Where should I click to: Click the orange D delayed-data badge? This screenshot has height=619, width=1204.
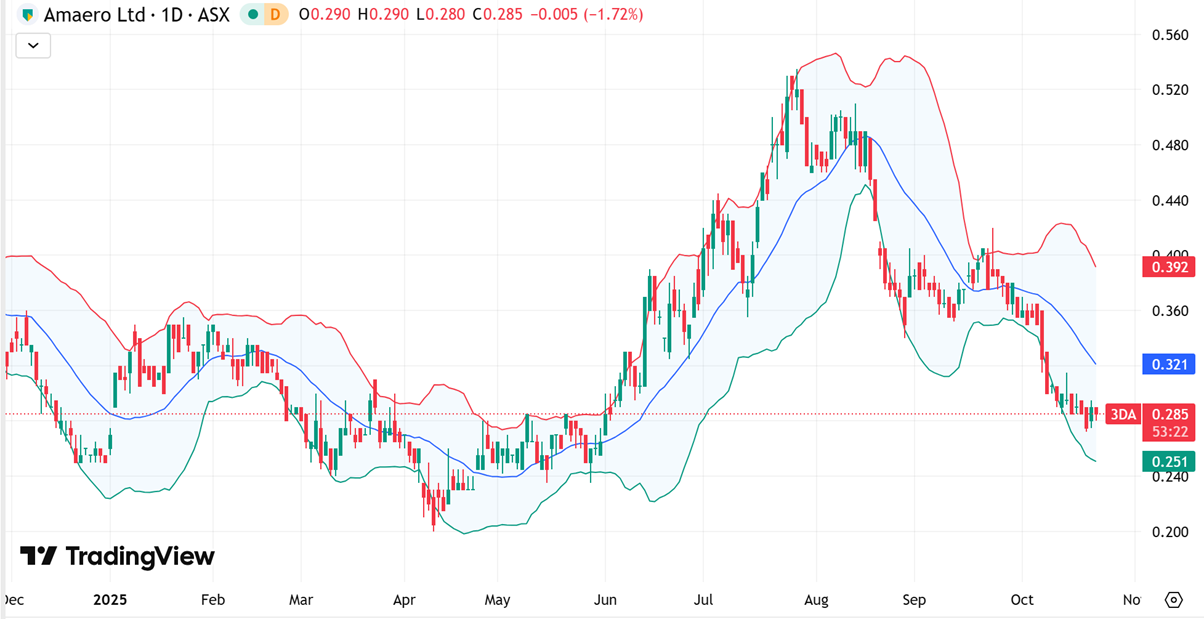(x=275, y=15)
